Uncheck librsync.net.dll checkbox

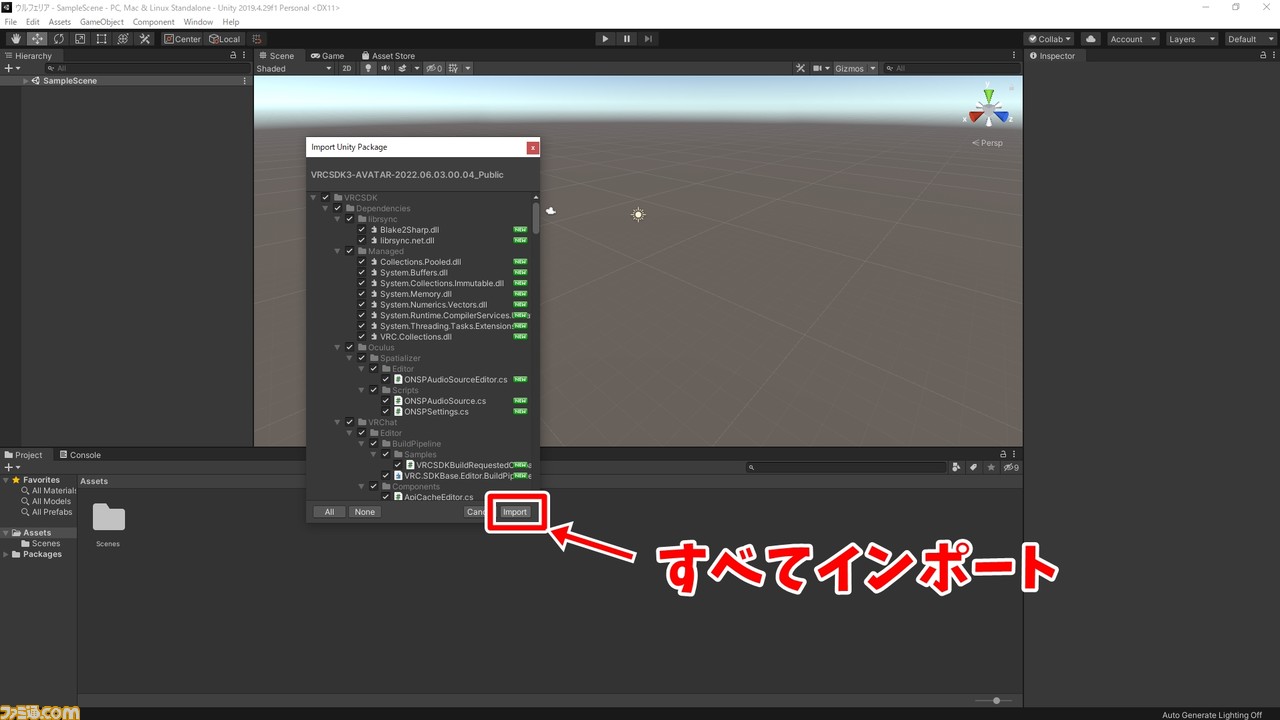tap(362, 240)
